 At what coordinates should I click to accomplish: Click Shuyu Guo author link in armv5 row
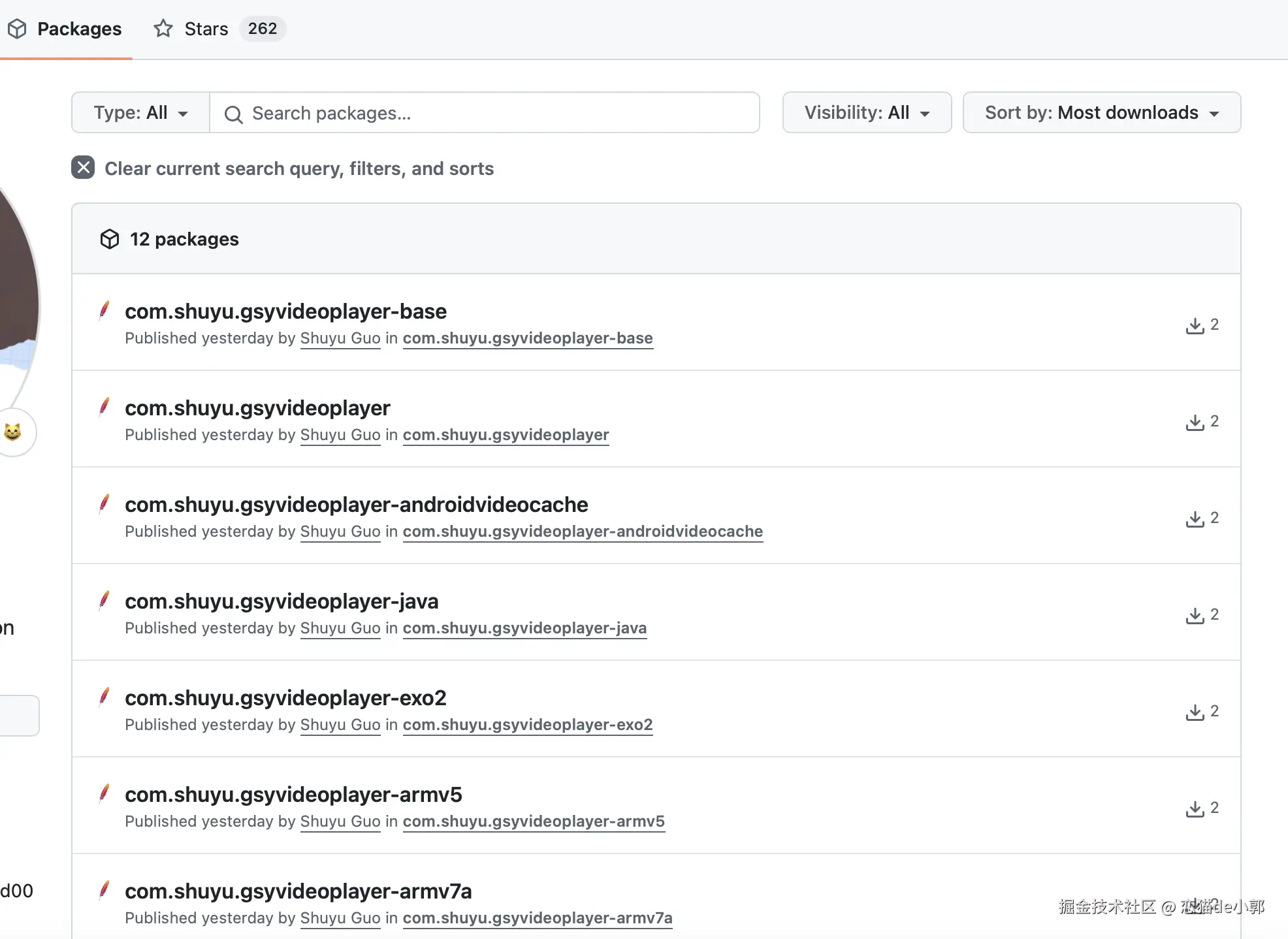click(340, 821)
